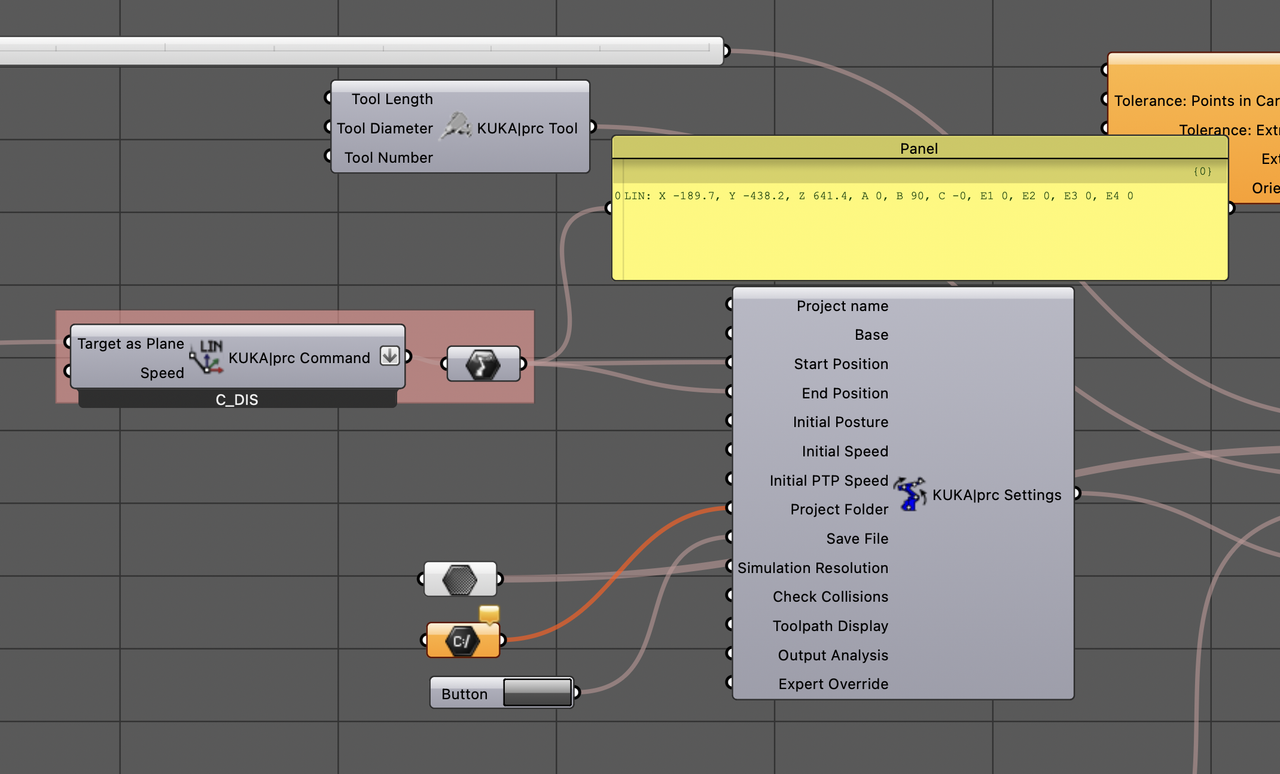The height and width of the screenshot is (774, 1280).
Task: Click the blue KUKA robot Settings icon
Action: click(x=910, y=494)
